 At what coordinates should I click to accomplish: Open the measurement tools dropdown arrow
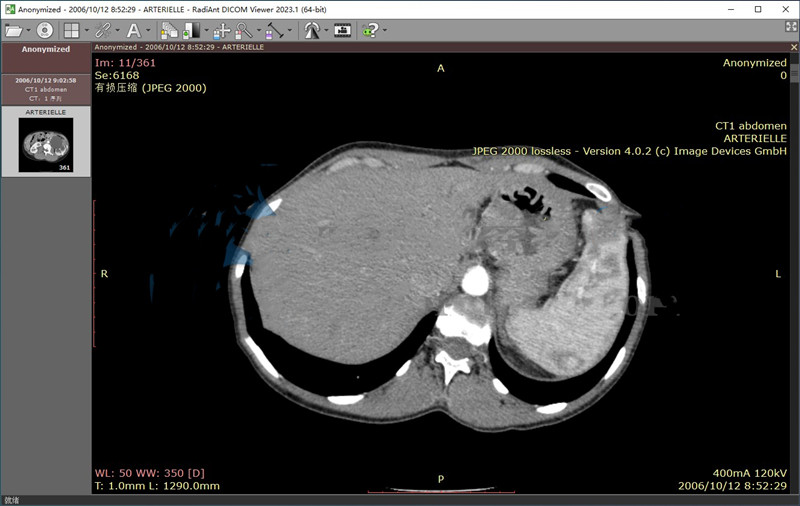point(290,31)
